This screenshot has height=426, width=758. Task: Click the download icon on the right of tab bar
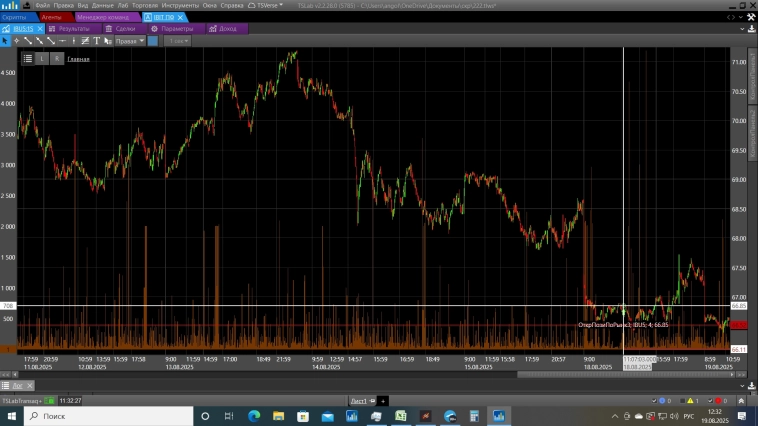tap(751, 29)
